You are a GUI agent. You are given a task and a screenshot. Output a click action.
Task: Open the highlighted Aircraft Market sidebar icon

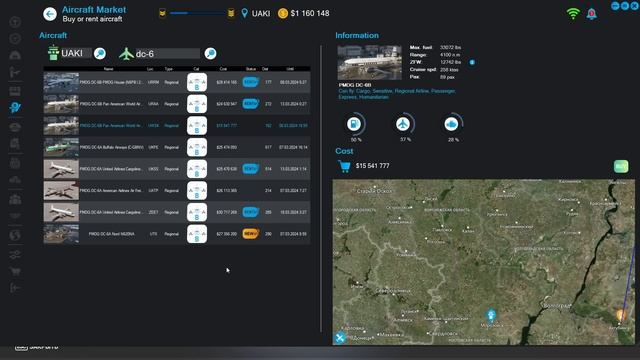click(15, 107)
